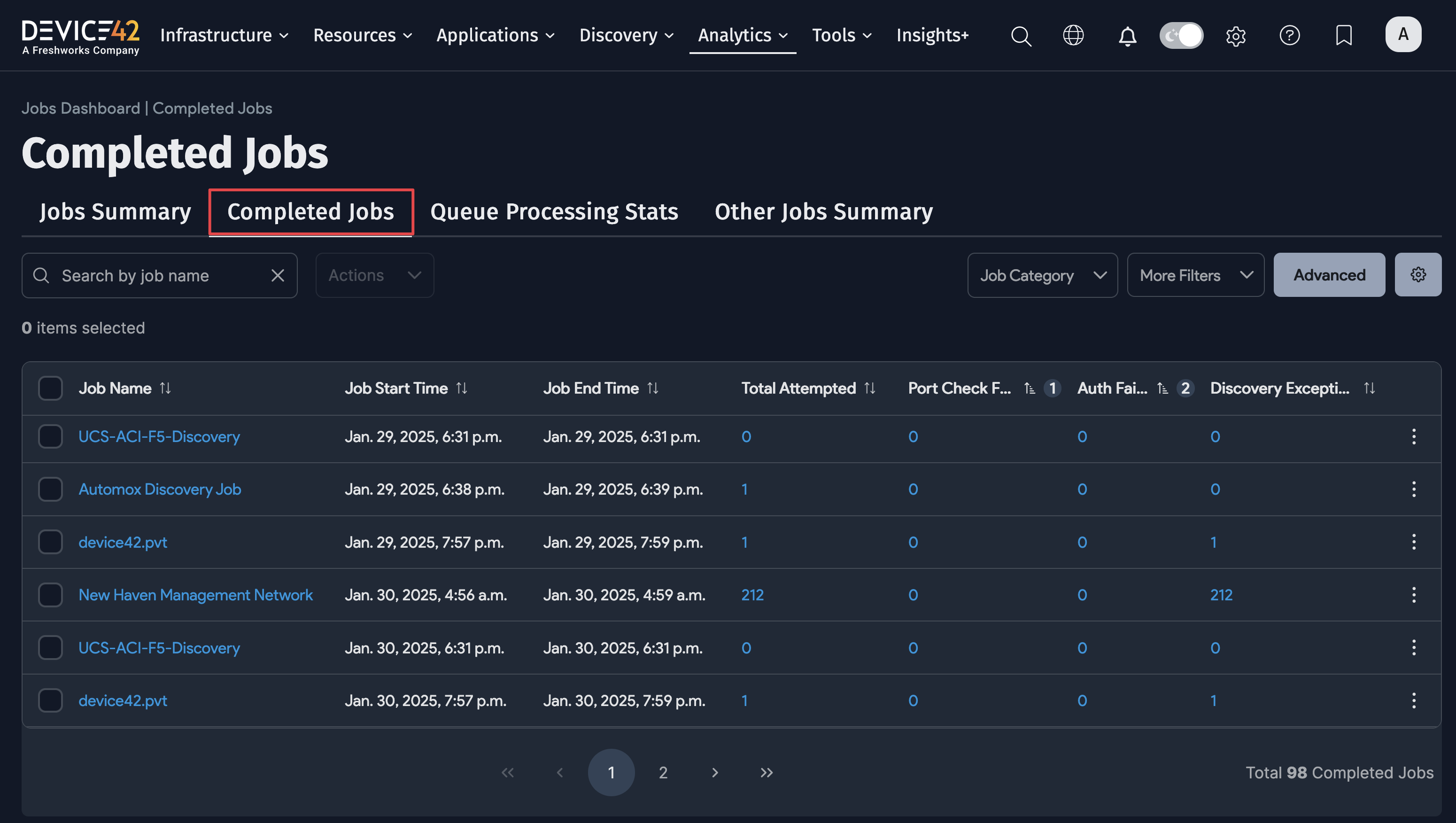The image size is (1456, 823).
Task: Open kebab menu for Jan. 29 device42.pvt row
Action: [1414, 542]
